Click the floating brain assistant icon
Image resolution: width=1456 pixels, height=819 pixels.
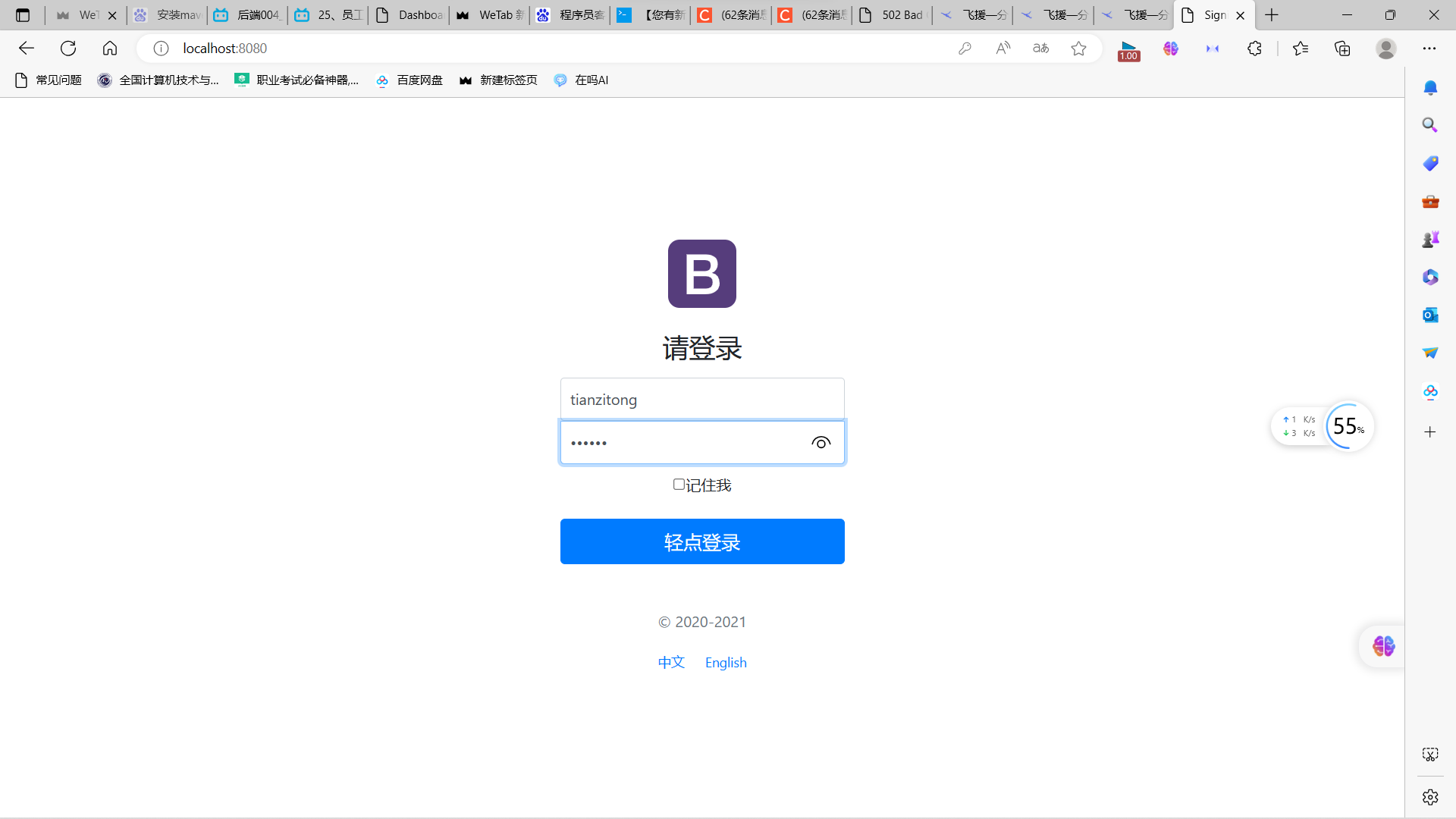[x=1384, y=646]
